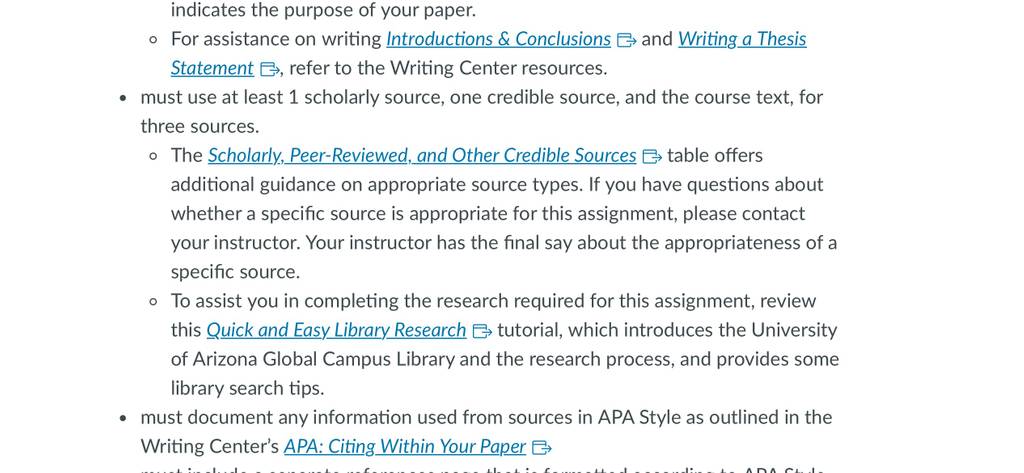Open the Introductions & Conclusions link

pyautogui.click(x=498, y=39)
